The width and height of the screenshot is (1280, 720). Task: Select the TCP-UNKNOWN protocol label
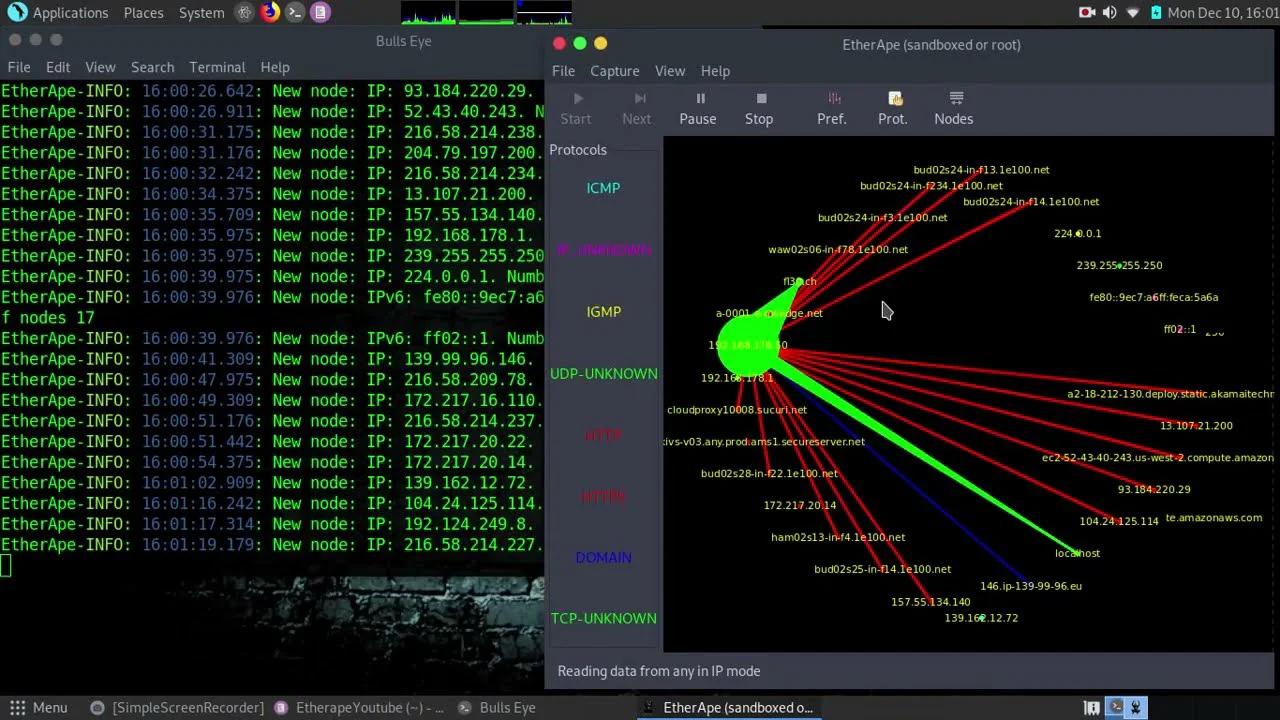pos(603,618)
